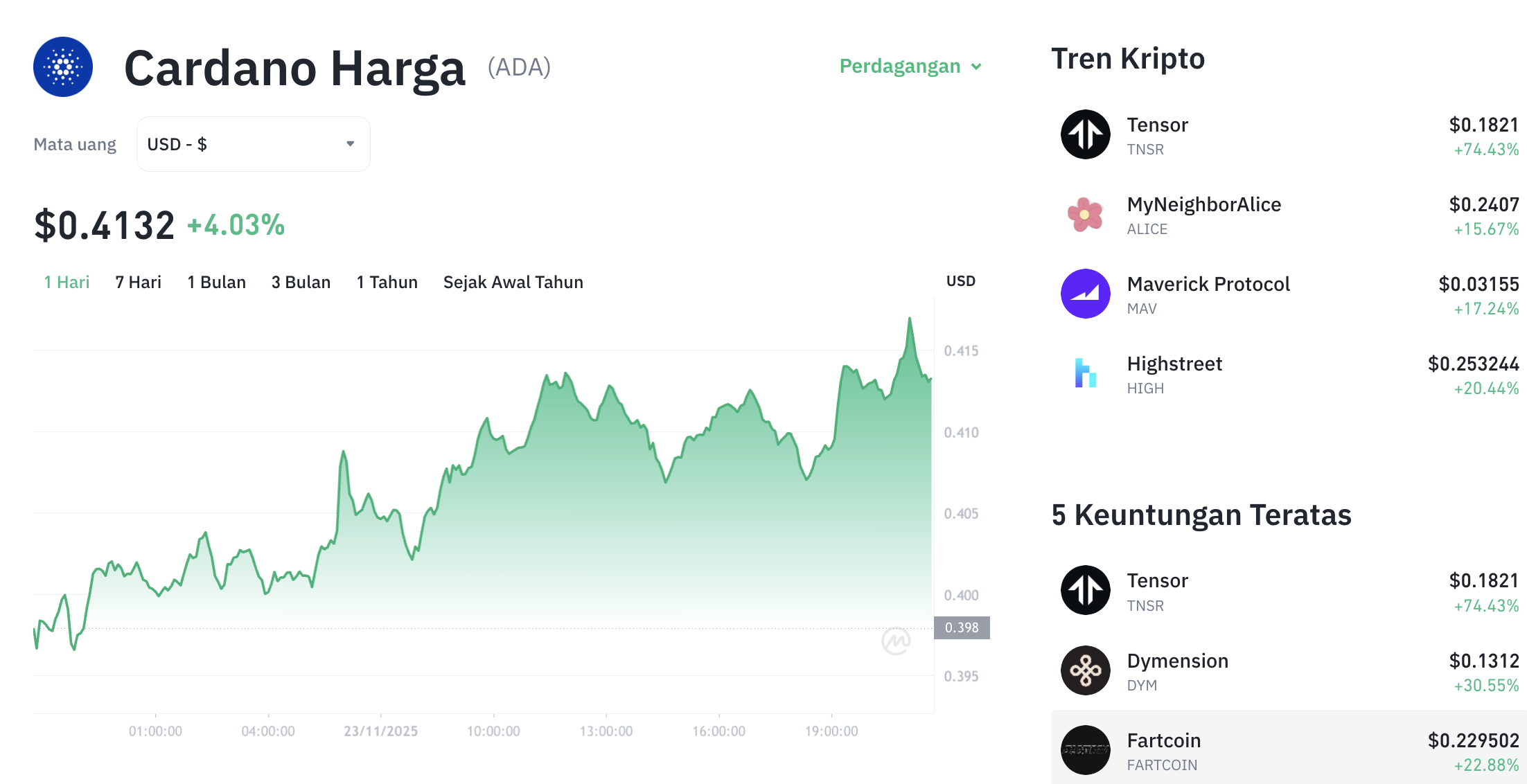This screenshot has height=784, width=1527.
Task: Click the CoinMarketCap watermark on the chart
Action: click(897, 643)
